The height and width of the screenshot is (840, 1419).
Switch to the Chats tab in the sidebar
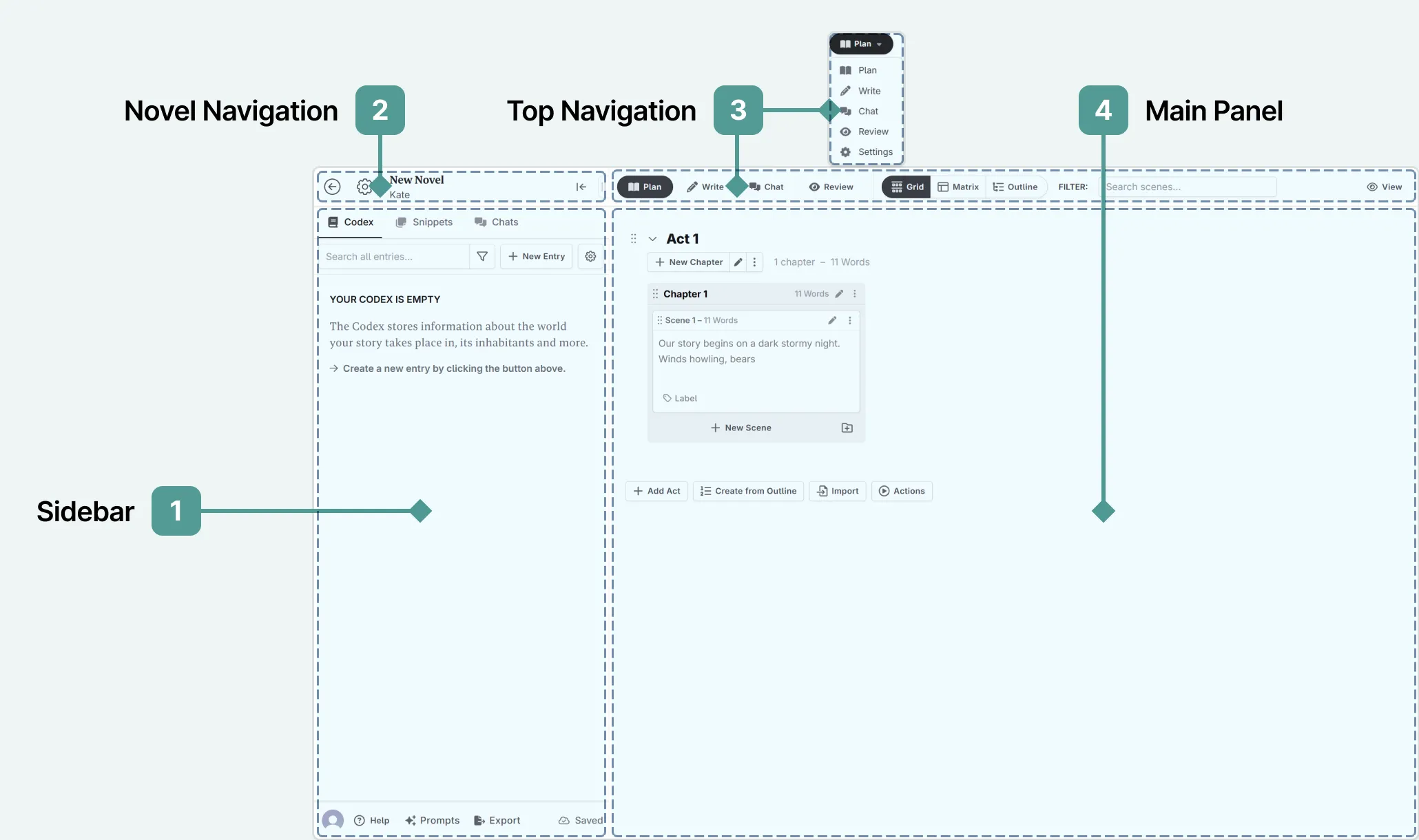tap(497, 222)
